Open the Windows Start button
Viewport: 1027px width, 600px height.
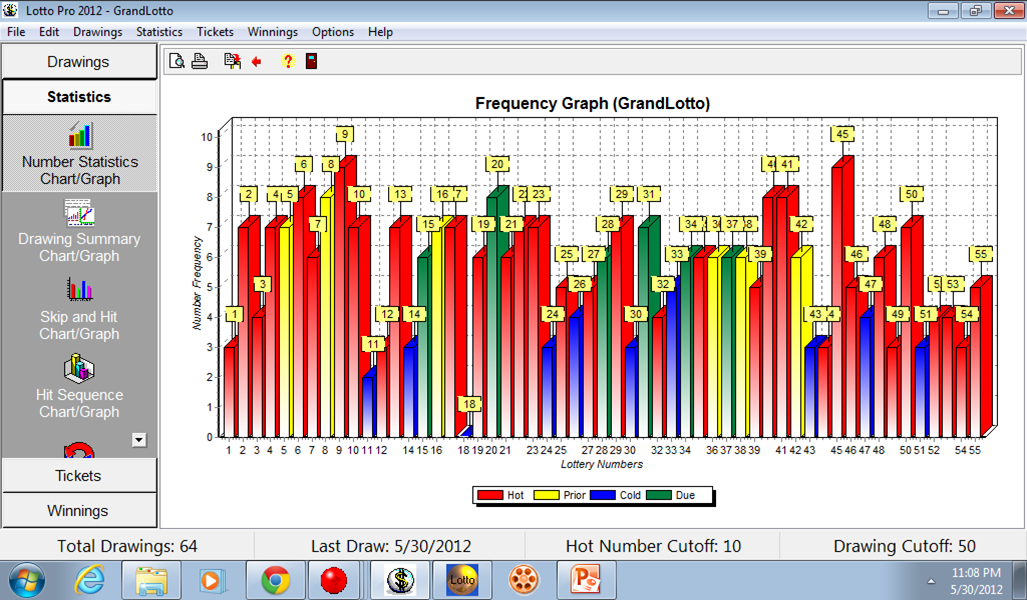[27, 580]
